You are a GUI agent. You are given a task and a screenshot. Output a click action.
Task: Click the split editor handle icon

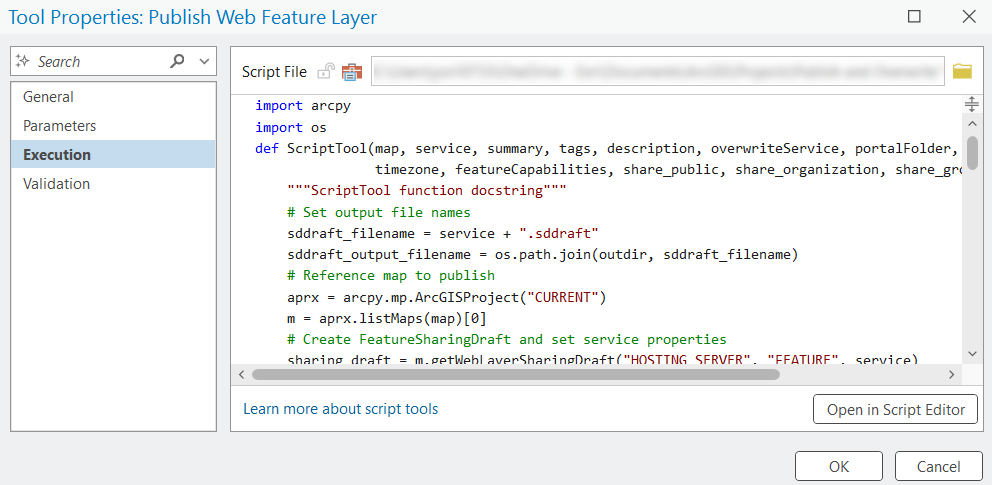(971, 104)
